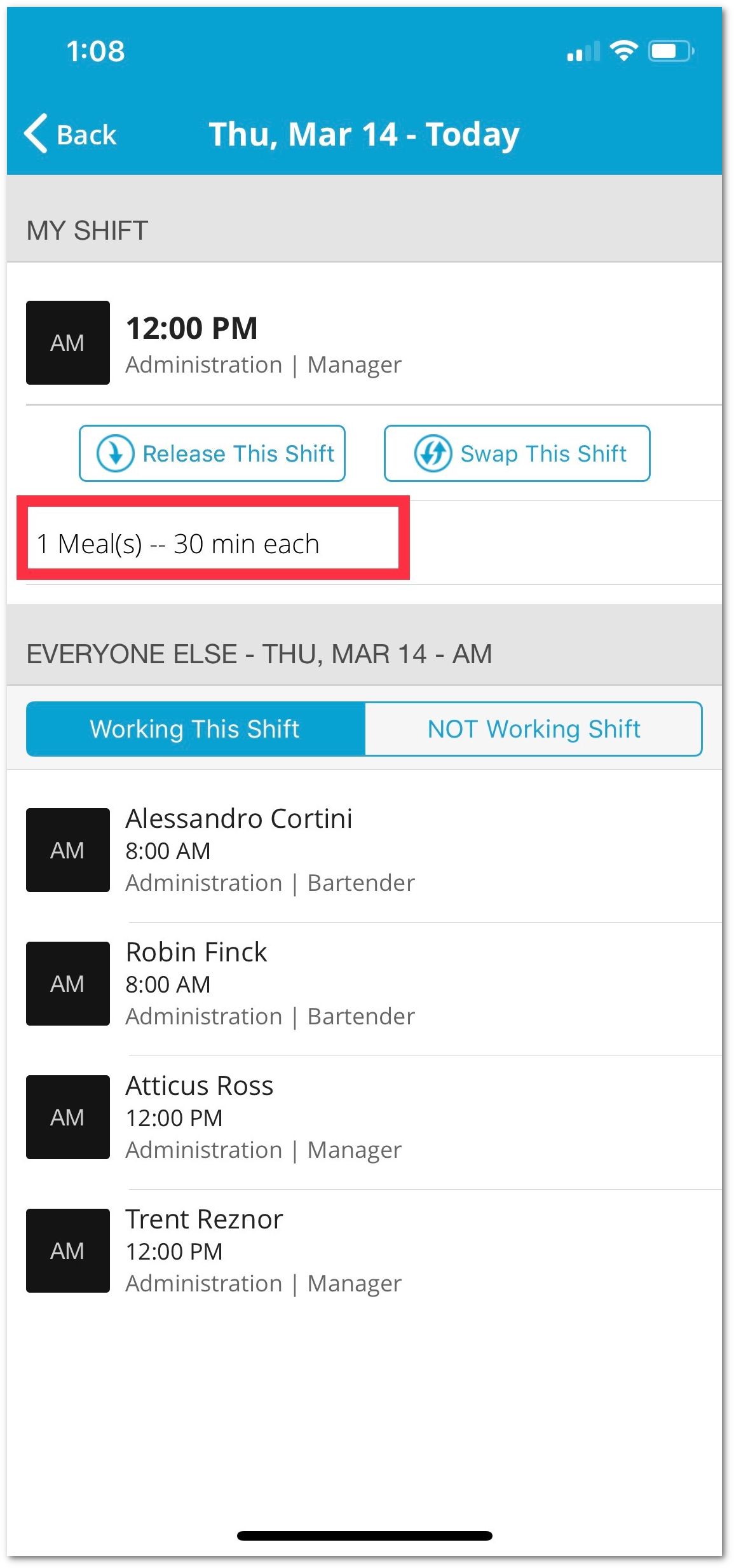
Task: Swap this shift
Action: pyautogui.click(x=517, y=453)
